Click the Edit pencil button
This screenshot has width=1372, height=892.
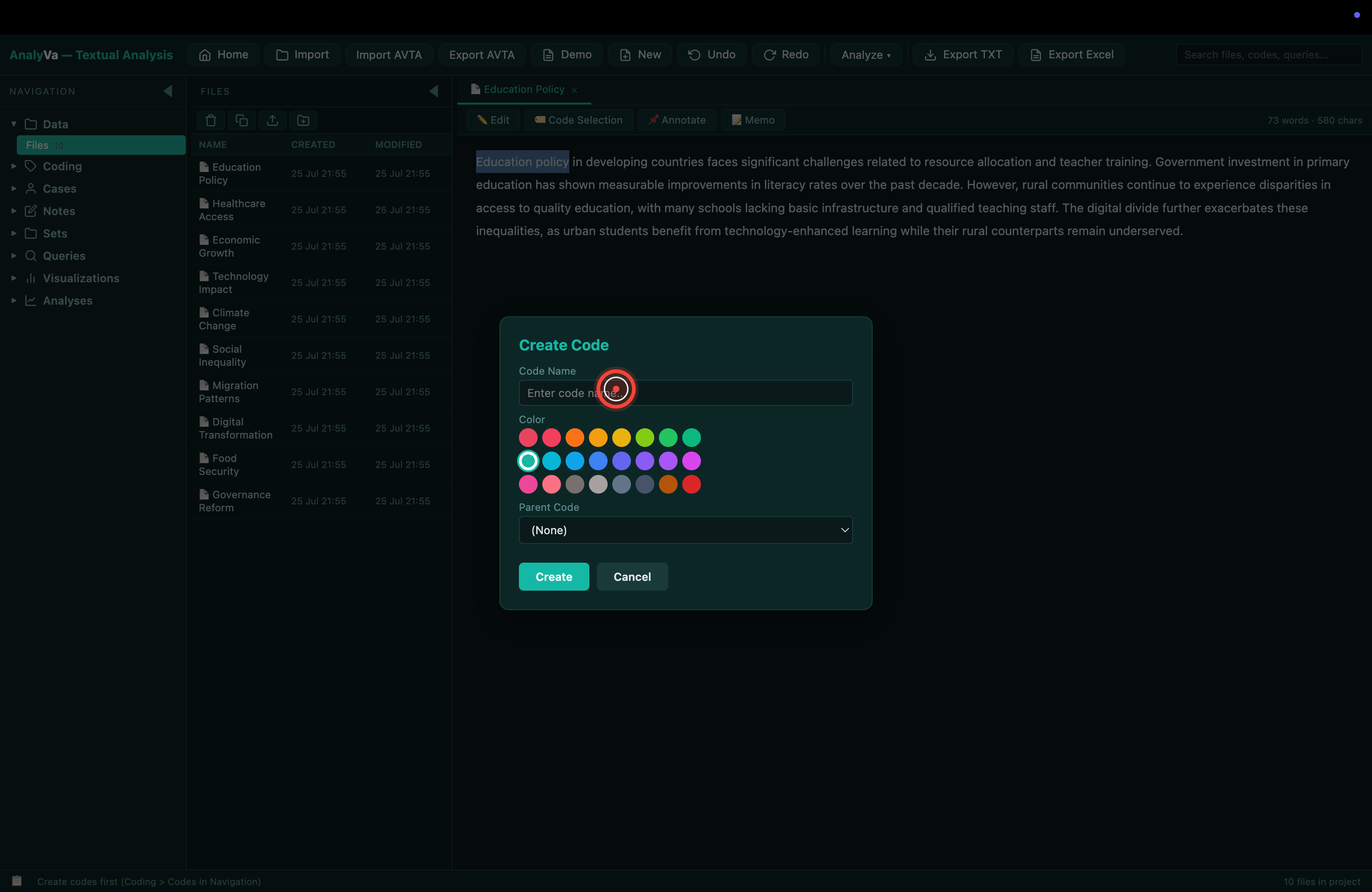point(493,120)
